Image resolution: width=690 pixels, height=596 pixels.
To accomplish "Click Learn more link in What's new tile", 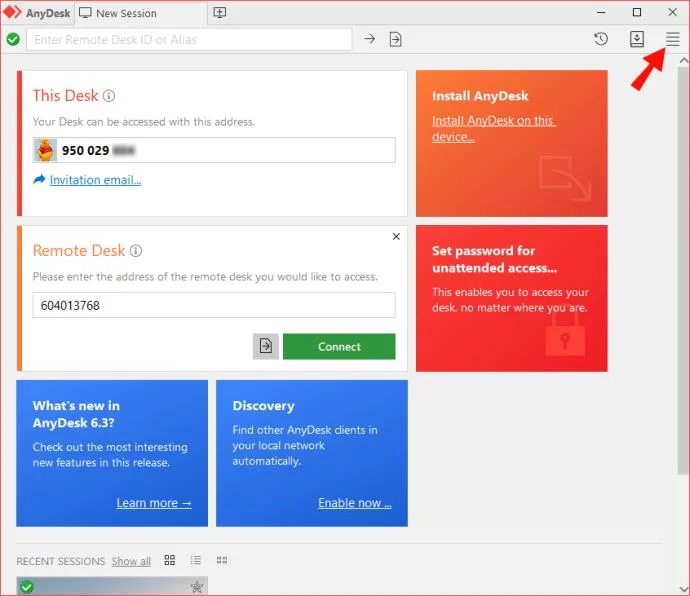I will [x=154, y=503].
